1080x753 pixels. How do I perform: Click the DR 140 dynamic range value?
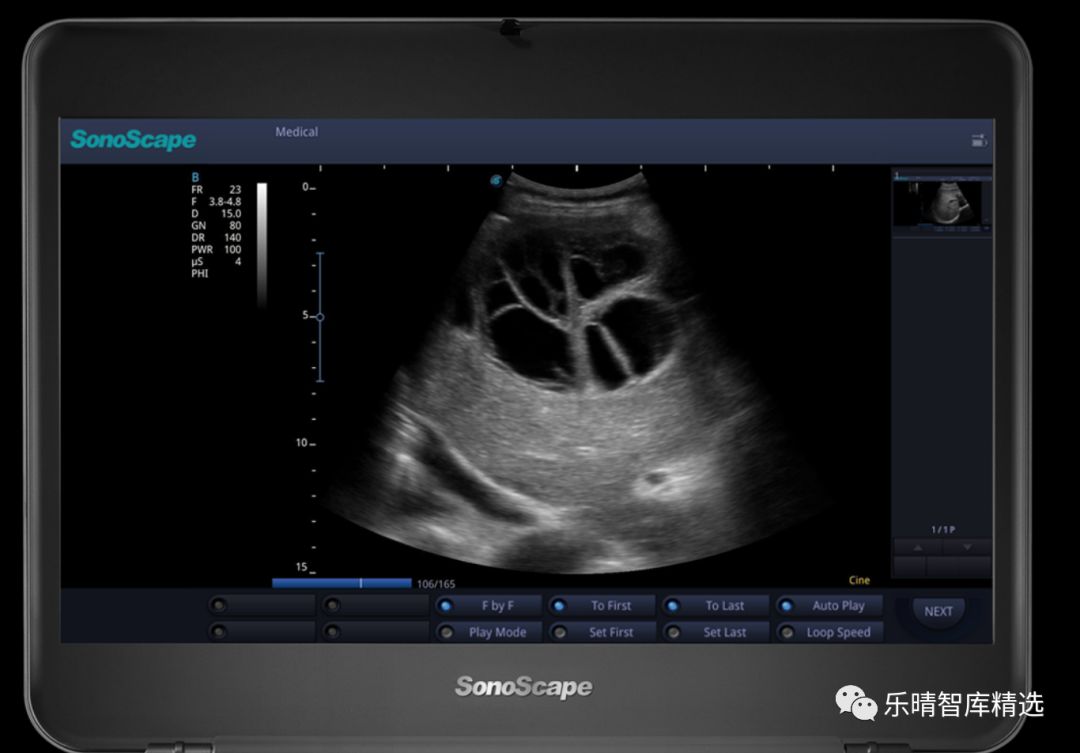tap(216, 238)
